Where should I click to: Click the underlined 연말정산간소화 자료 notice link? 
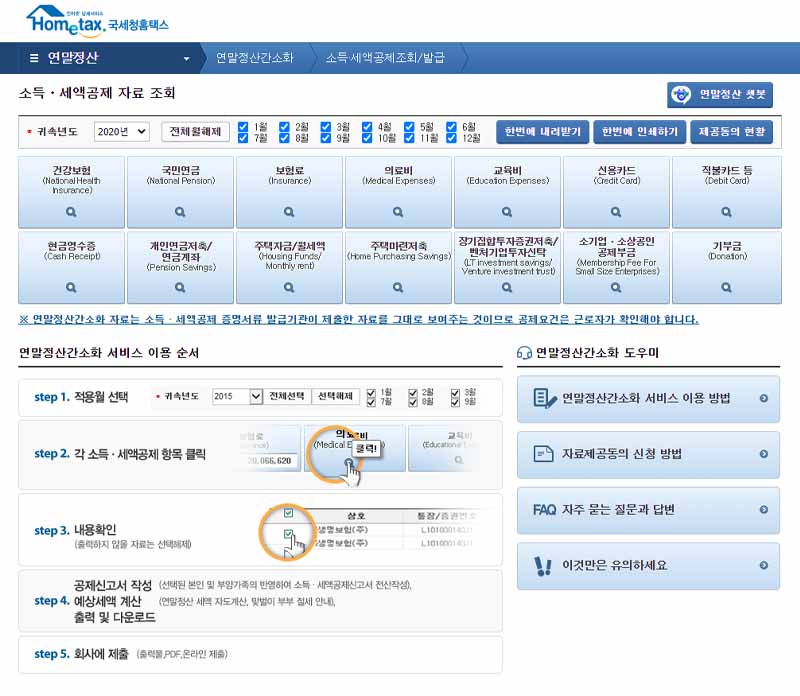point(359,319)
